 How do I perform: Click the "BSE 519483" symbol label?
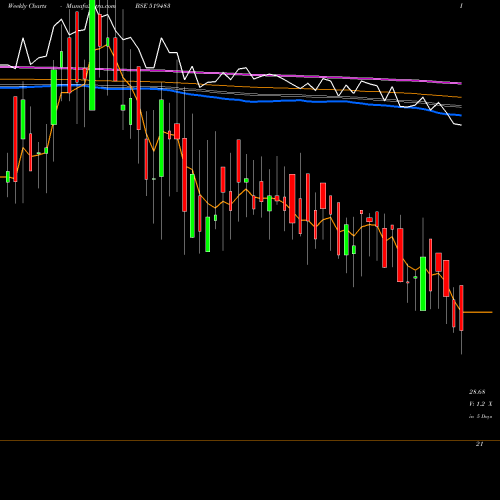click(x=153, y=6)
